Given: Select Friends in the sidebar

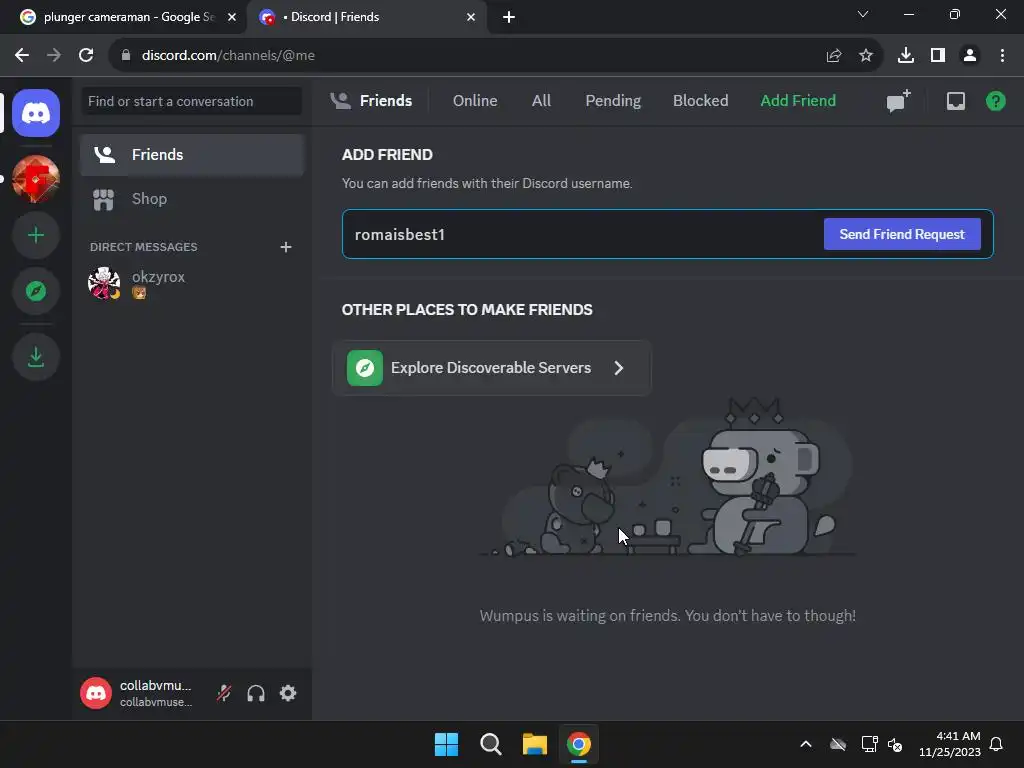Looking at the screenshot, I should point(192,155).
